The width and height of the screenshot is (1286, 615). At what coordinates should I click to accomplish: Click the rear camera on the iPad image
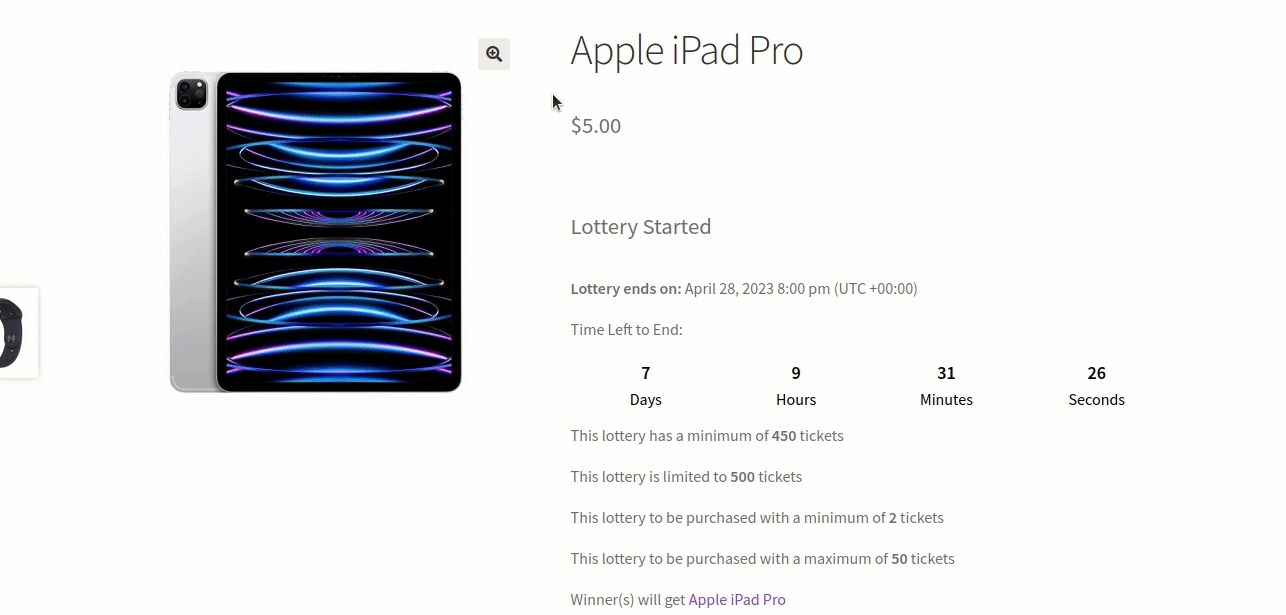coord(191,94)
